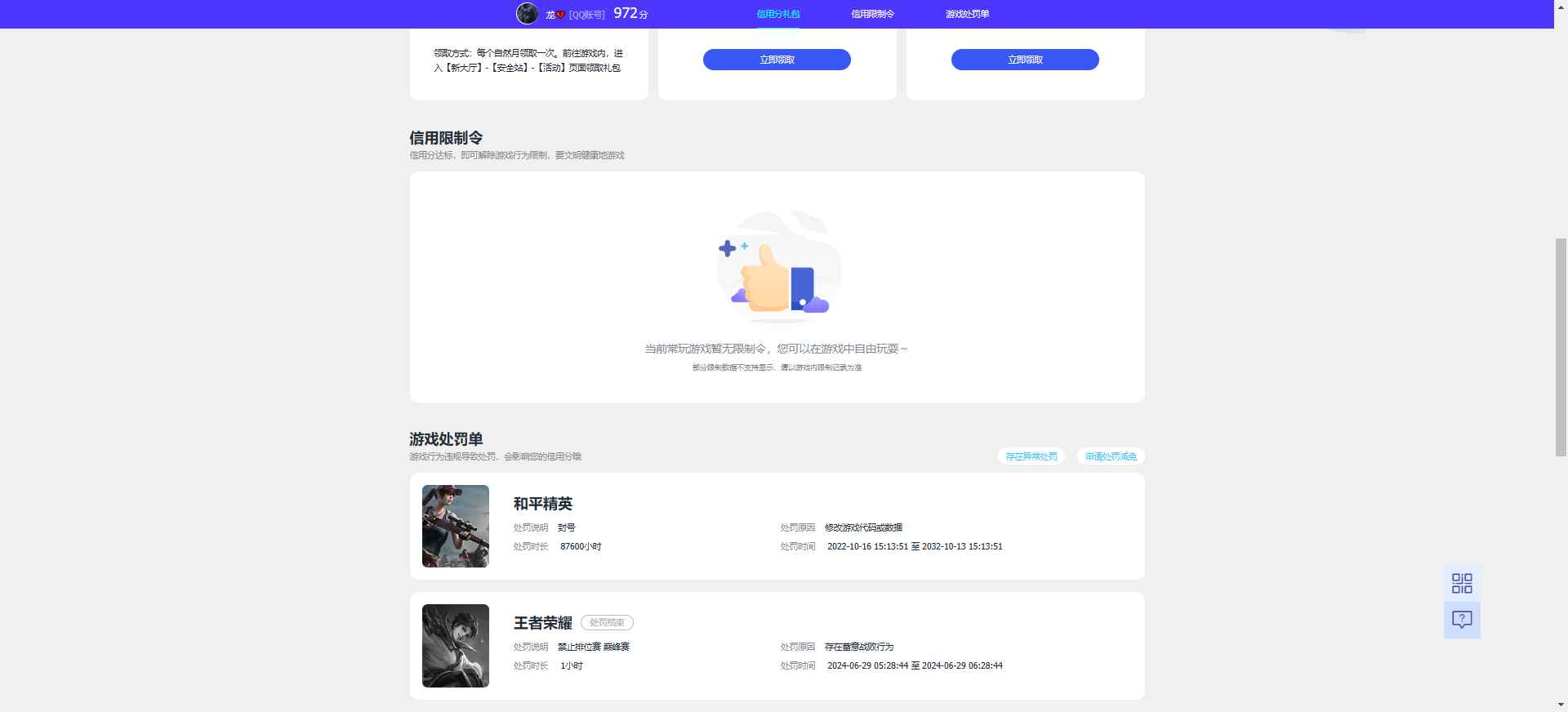Image resolution: width=1568 pixels, height=712 pixels.
Task: Click the vertical scrollbar thumb
Action: pos(1561,347)
